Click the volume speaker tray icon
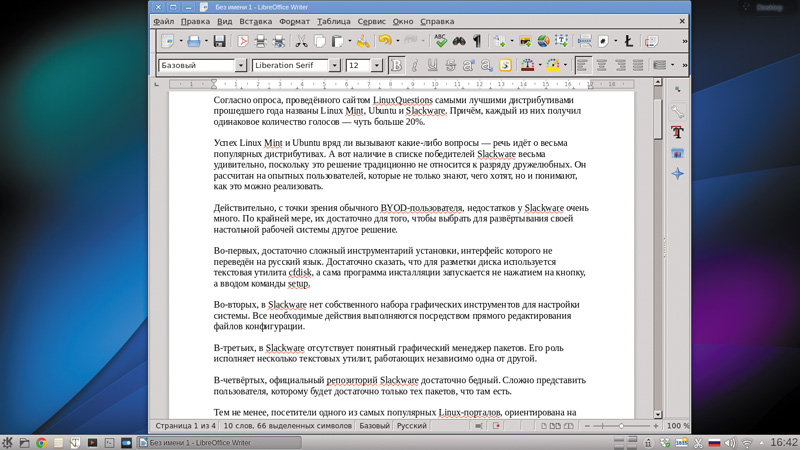 730,443
